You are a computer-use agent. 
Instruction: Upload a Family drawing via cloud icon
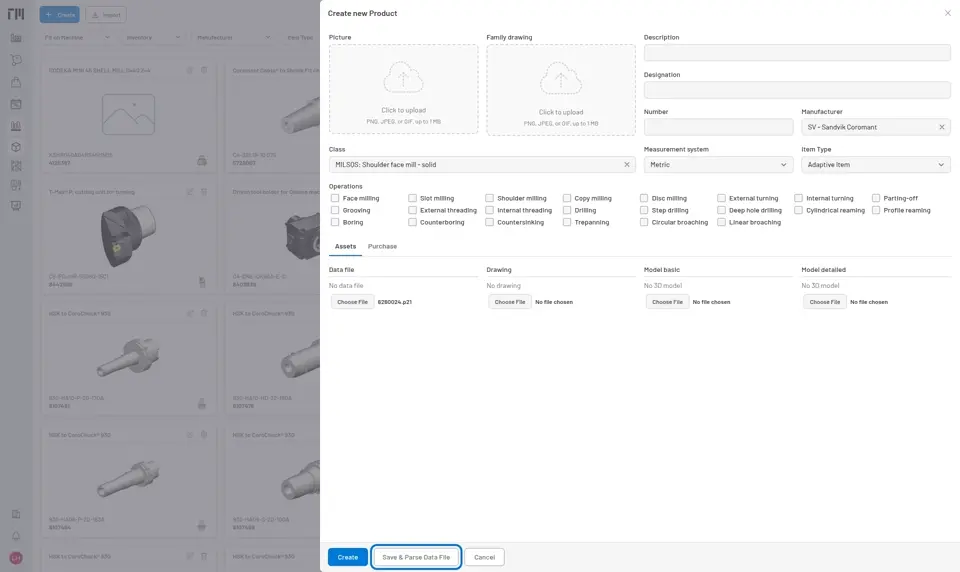(561, 78)
